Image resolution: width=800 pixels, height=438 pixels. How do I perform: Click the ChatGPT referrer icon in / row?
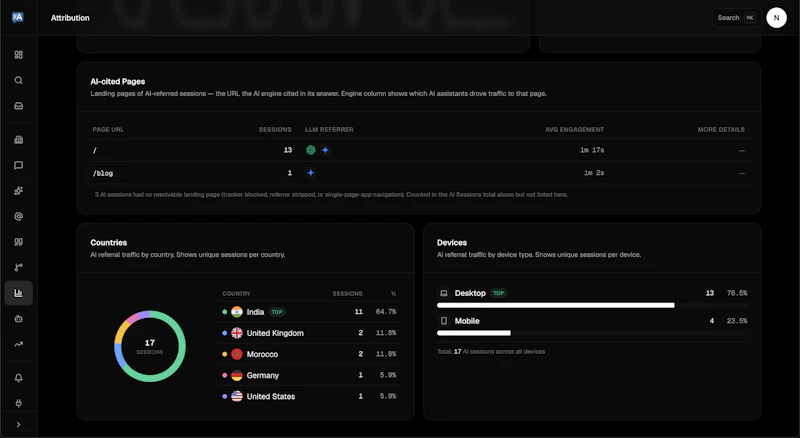tap(310, 150)
